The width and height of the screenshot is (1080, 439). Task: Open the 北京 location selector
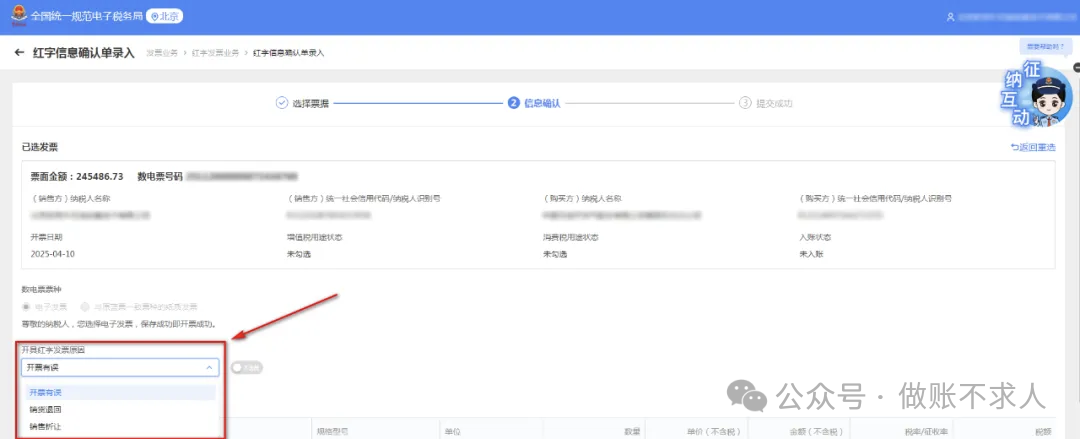[x=165, y=16]
